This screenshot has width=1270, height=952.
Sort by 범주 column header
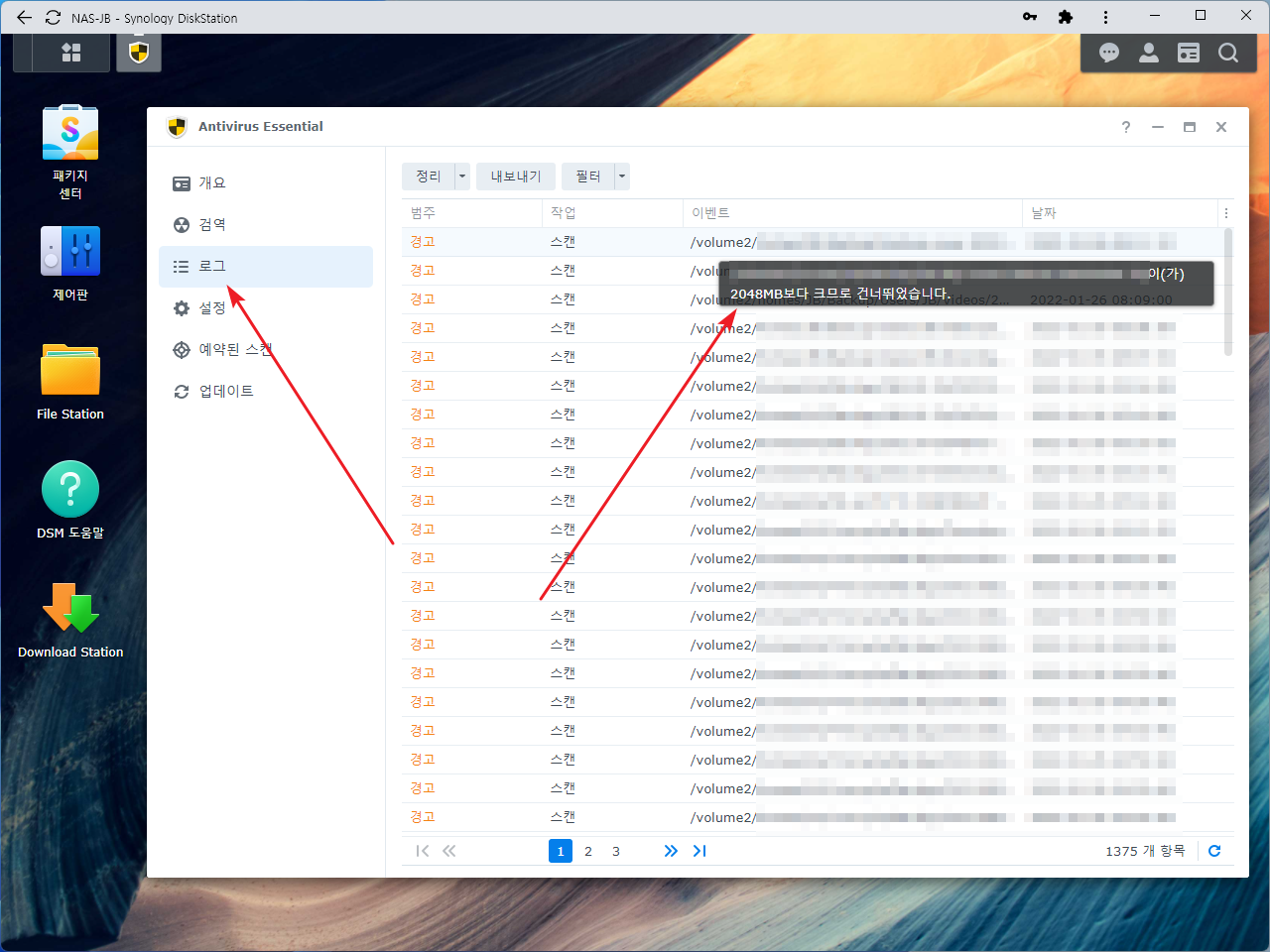click(x=471, y=213)
